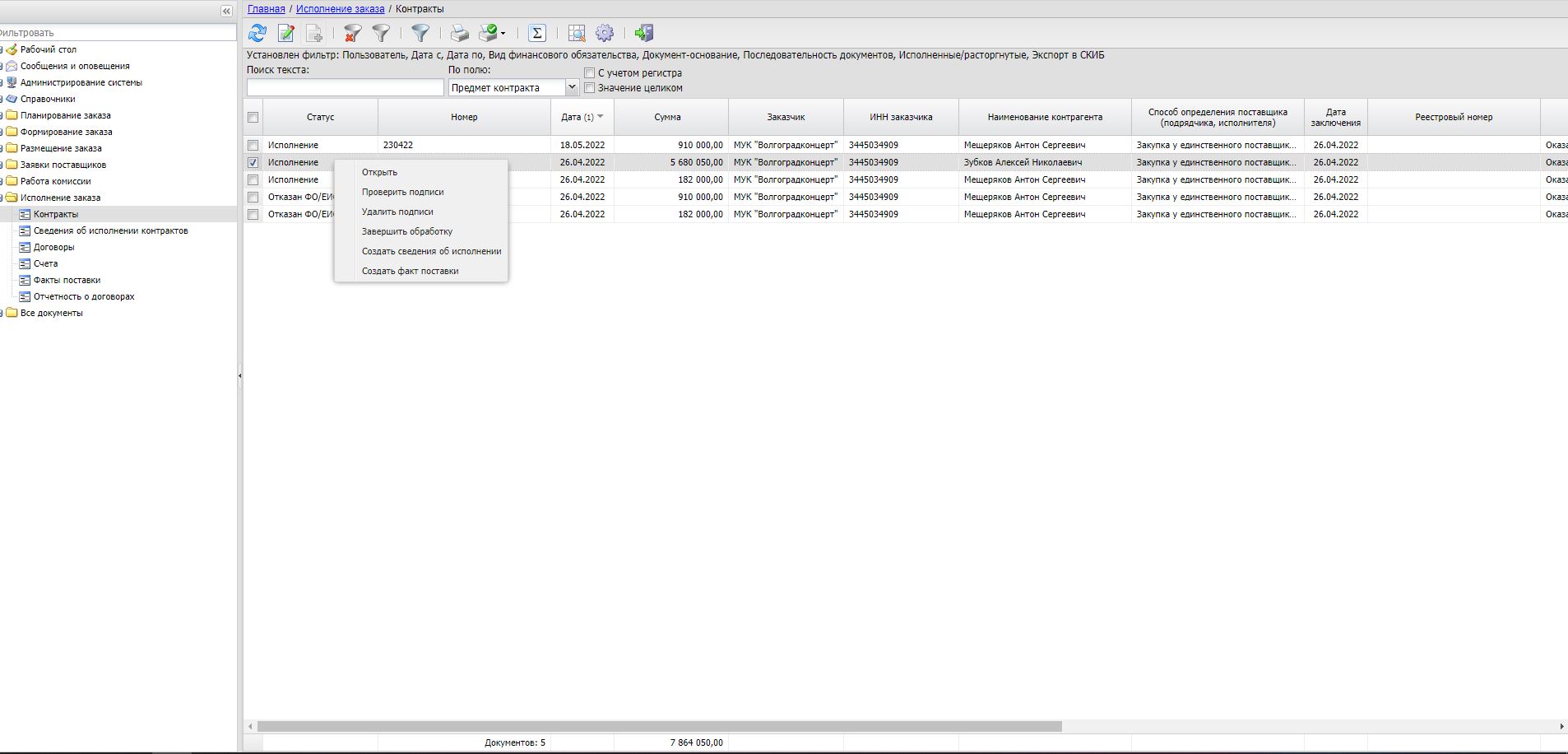Viewport: 1568px width, 754px height.
Task: Select 'Создать факт поставки' in context menu
Action: (x=410, y=271)
